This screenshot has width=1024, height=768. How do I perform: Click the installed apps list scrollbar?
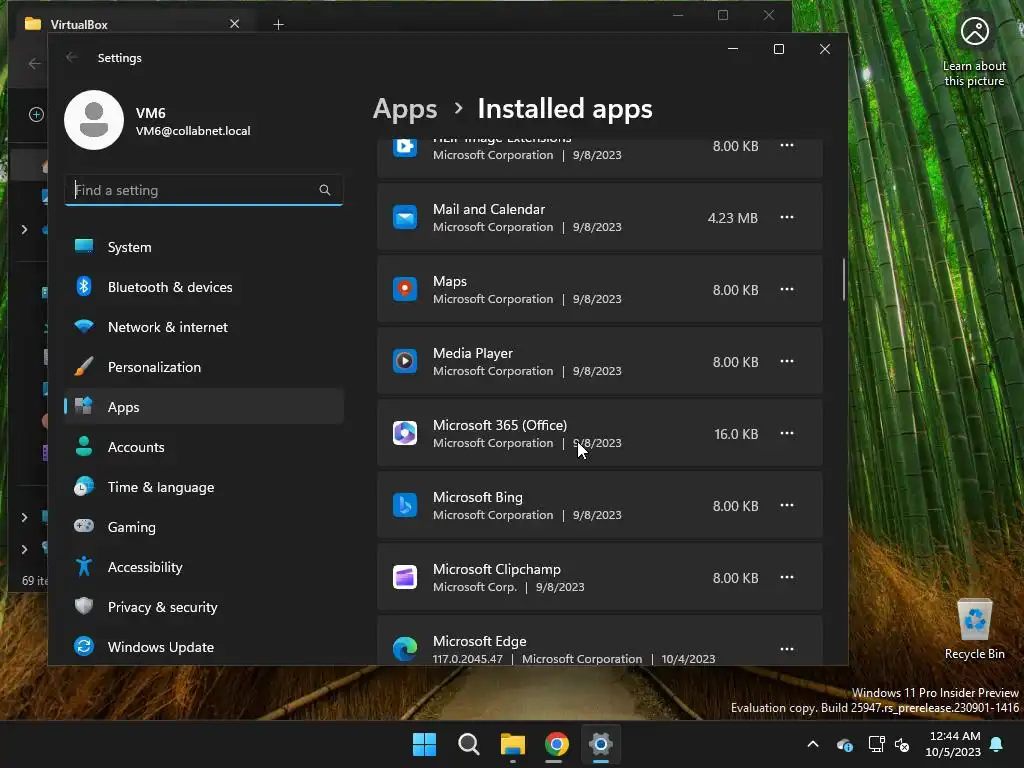coord(844,280)
